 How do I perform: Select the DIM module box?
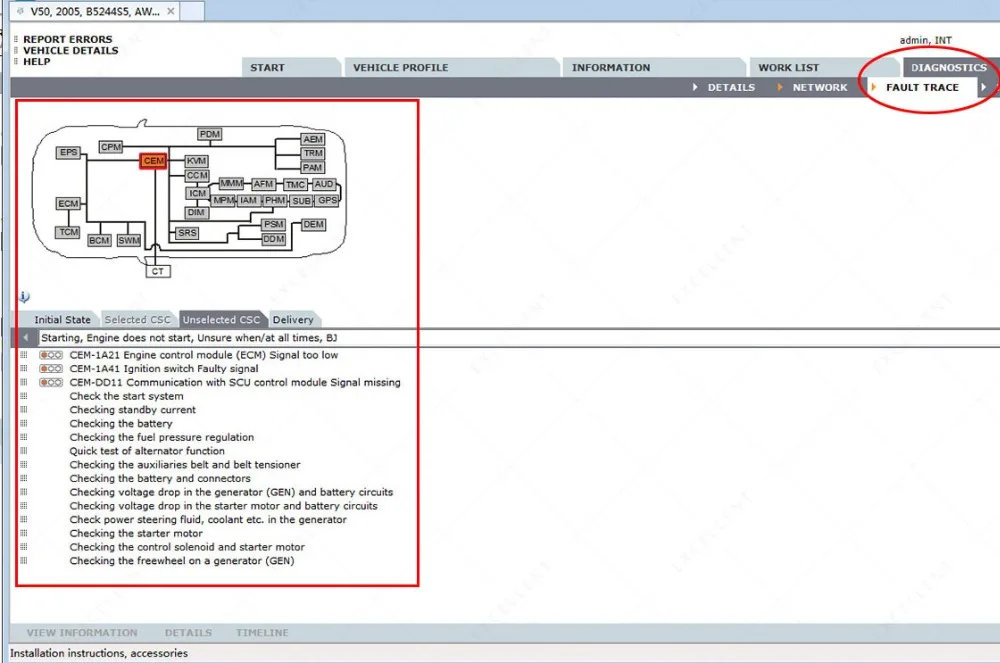tap(196, 212)
